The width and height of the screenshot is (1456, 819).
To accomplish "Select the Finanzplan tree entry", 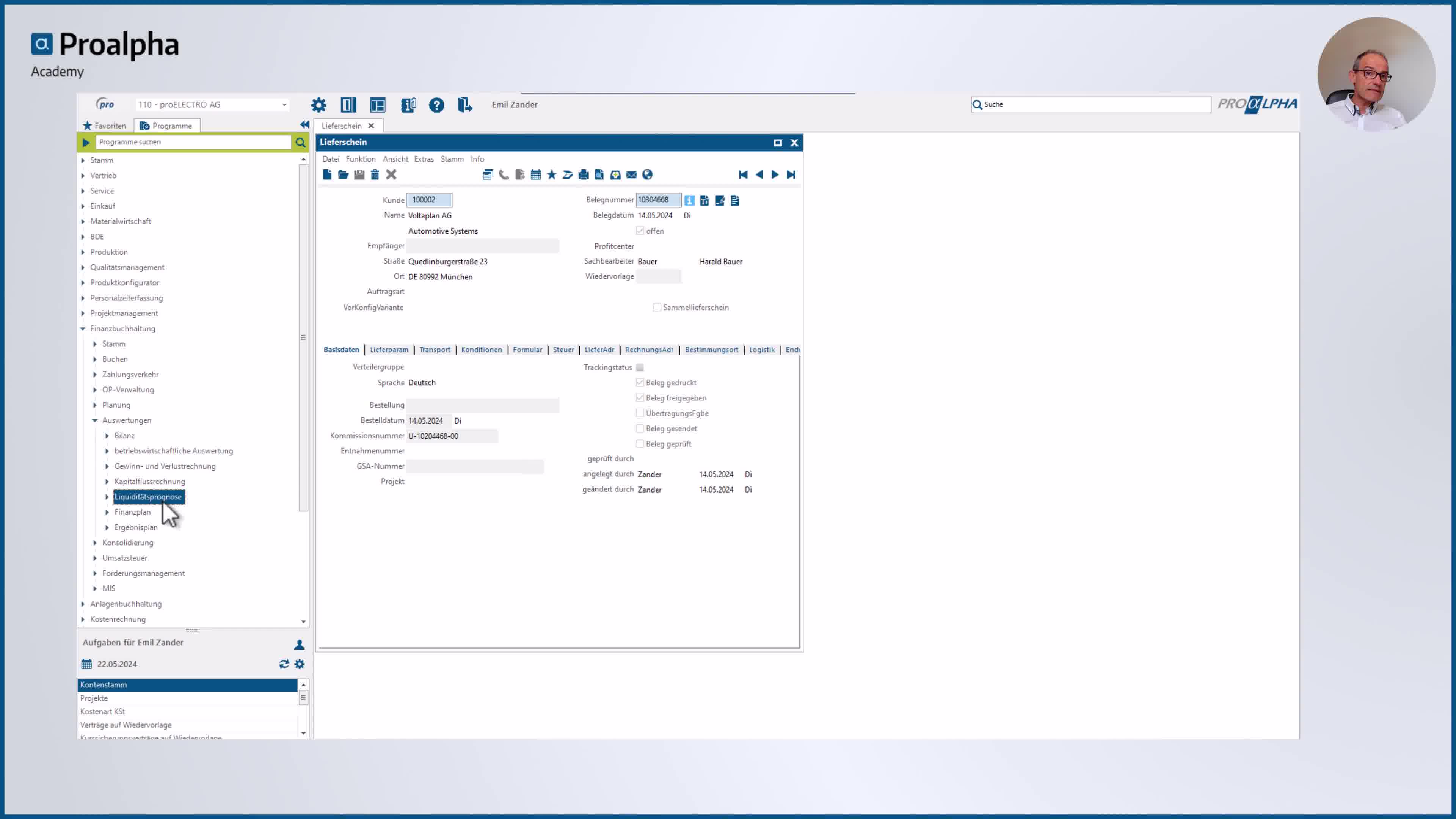I will coord(132,512).
